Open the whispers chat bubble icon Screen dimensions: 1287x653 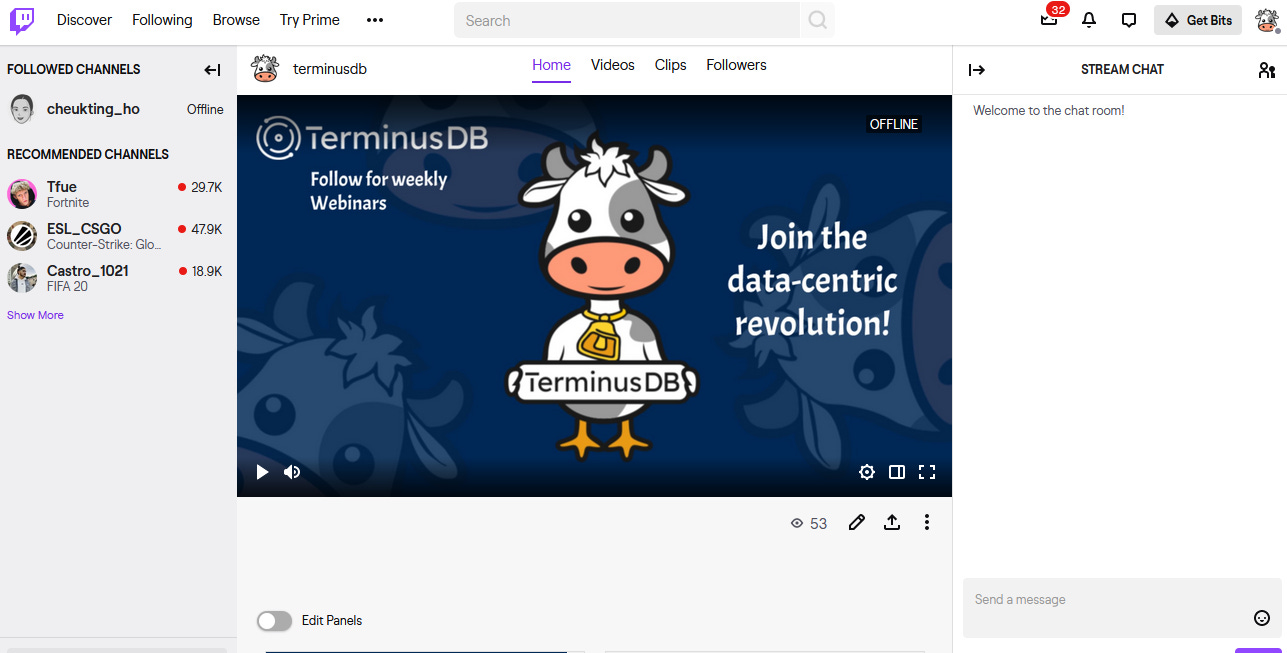[1129, 20]
